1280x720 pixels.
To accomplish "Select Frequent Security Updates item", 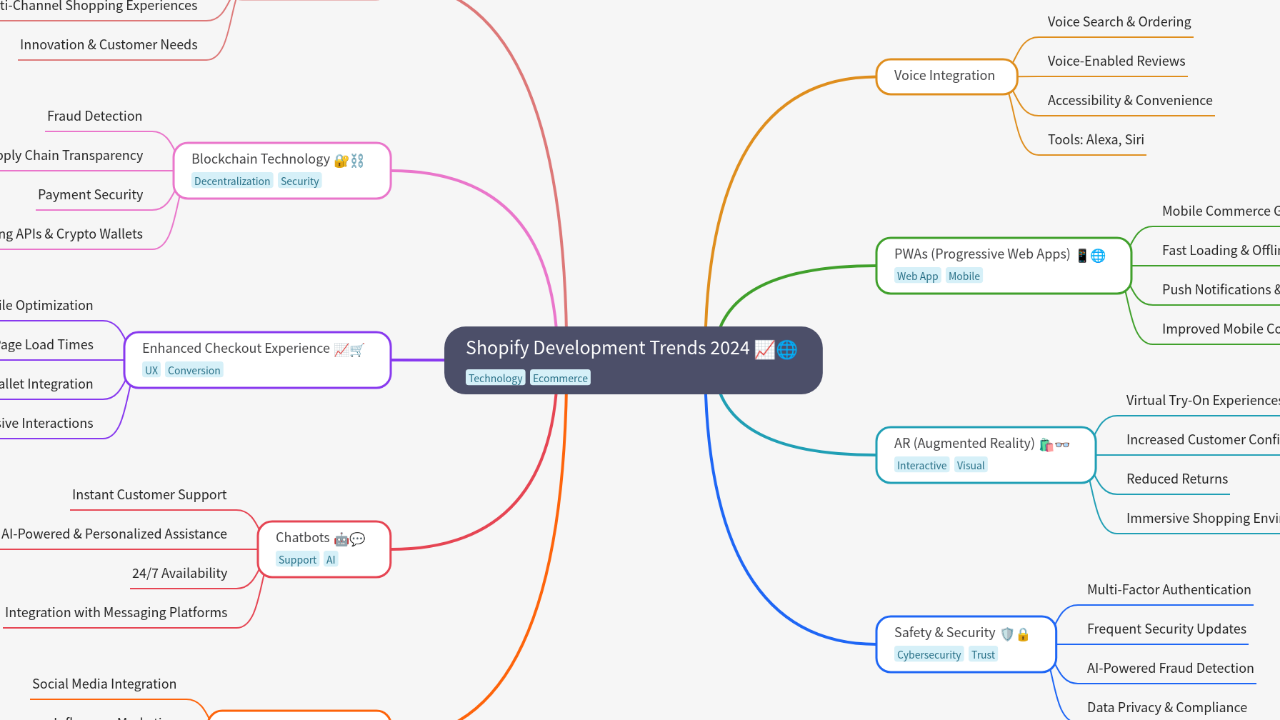I will tap(1167, 629).
